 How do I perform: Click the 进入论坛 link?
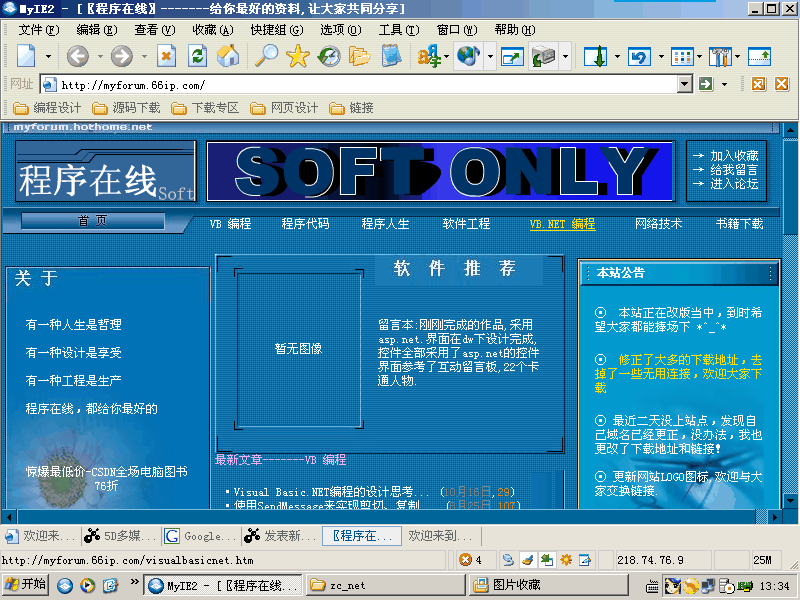click(734, 184)
